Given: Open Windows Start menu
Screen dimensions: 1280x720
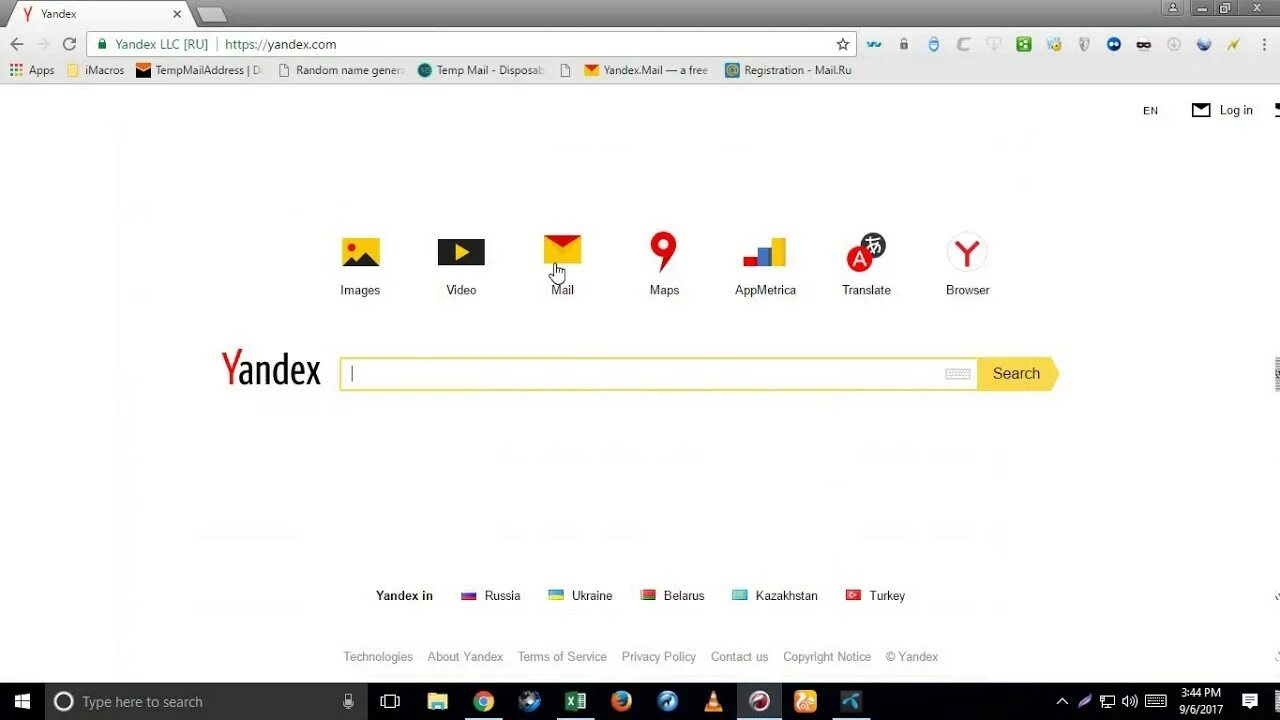Looking at the screenshot, I should click(x=22, y=701).
